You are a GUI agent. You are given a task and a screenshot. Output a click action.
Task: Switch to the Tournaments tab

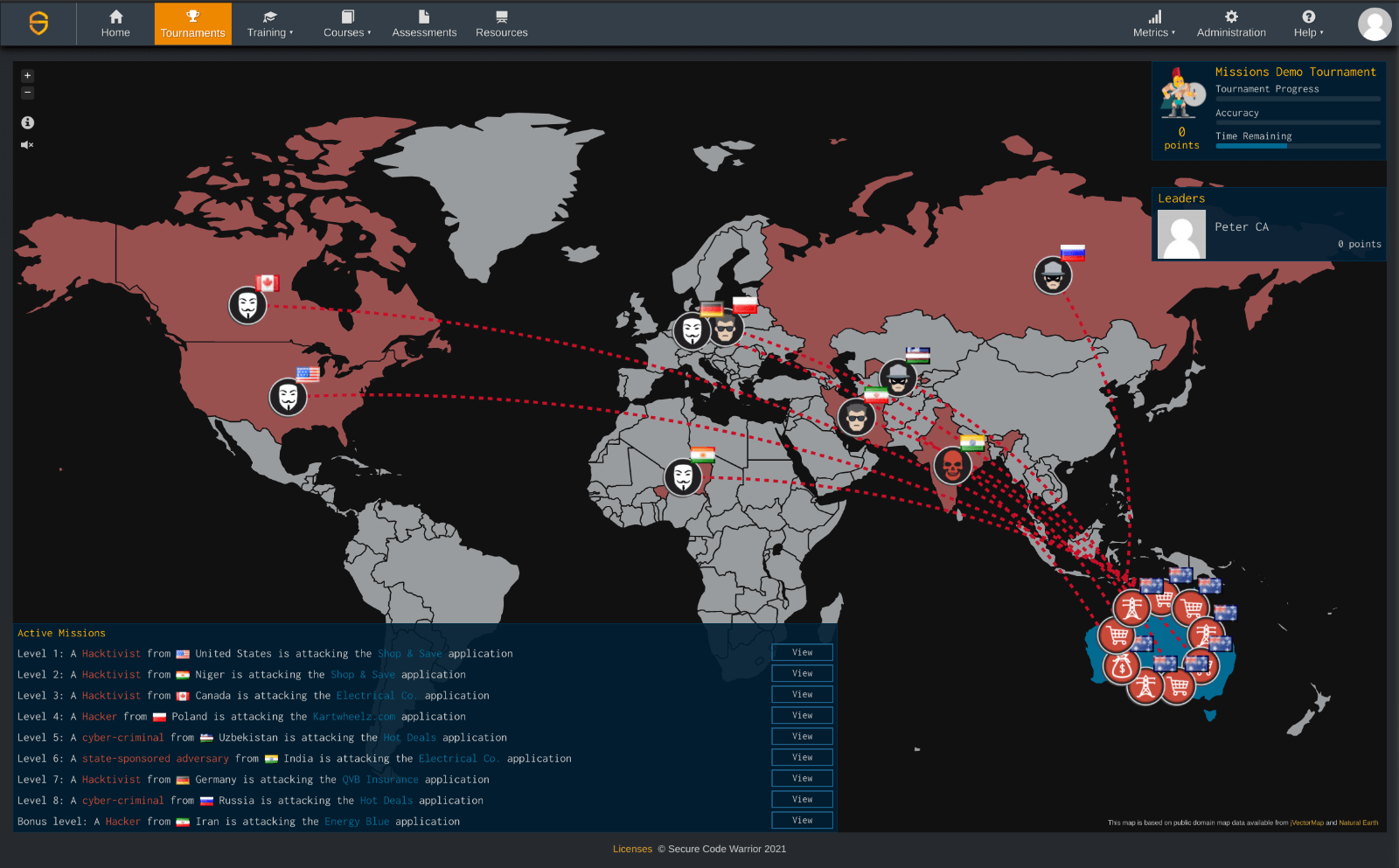192,24
